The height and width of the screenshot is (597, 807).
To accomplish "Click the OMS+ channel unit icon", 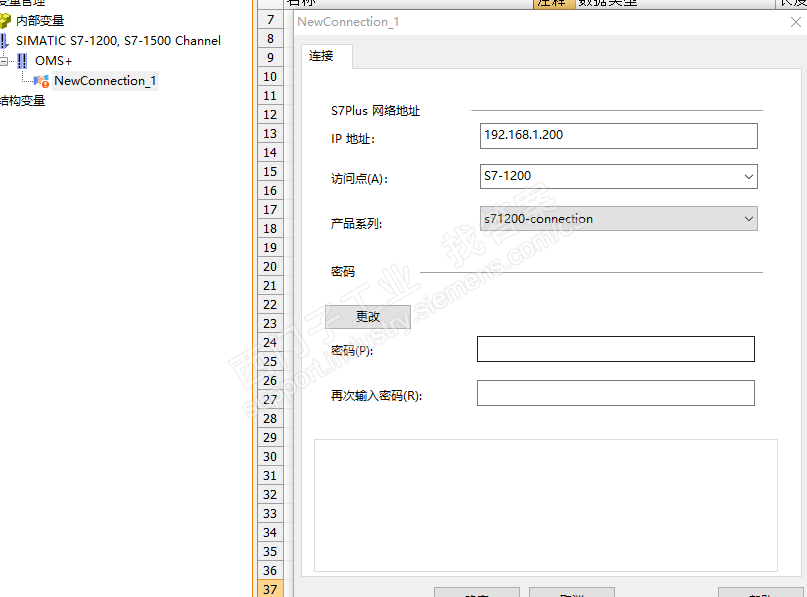I will [22, 61].
